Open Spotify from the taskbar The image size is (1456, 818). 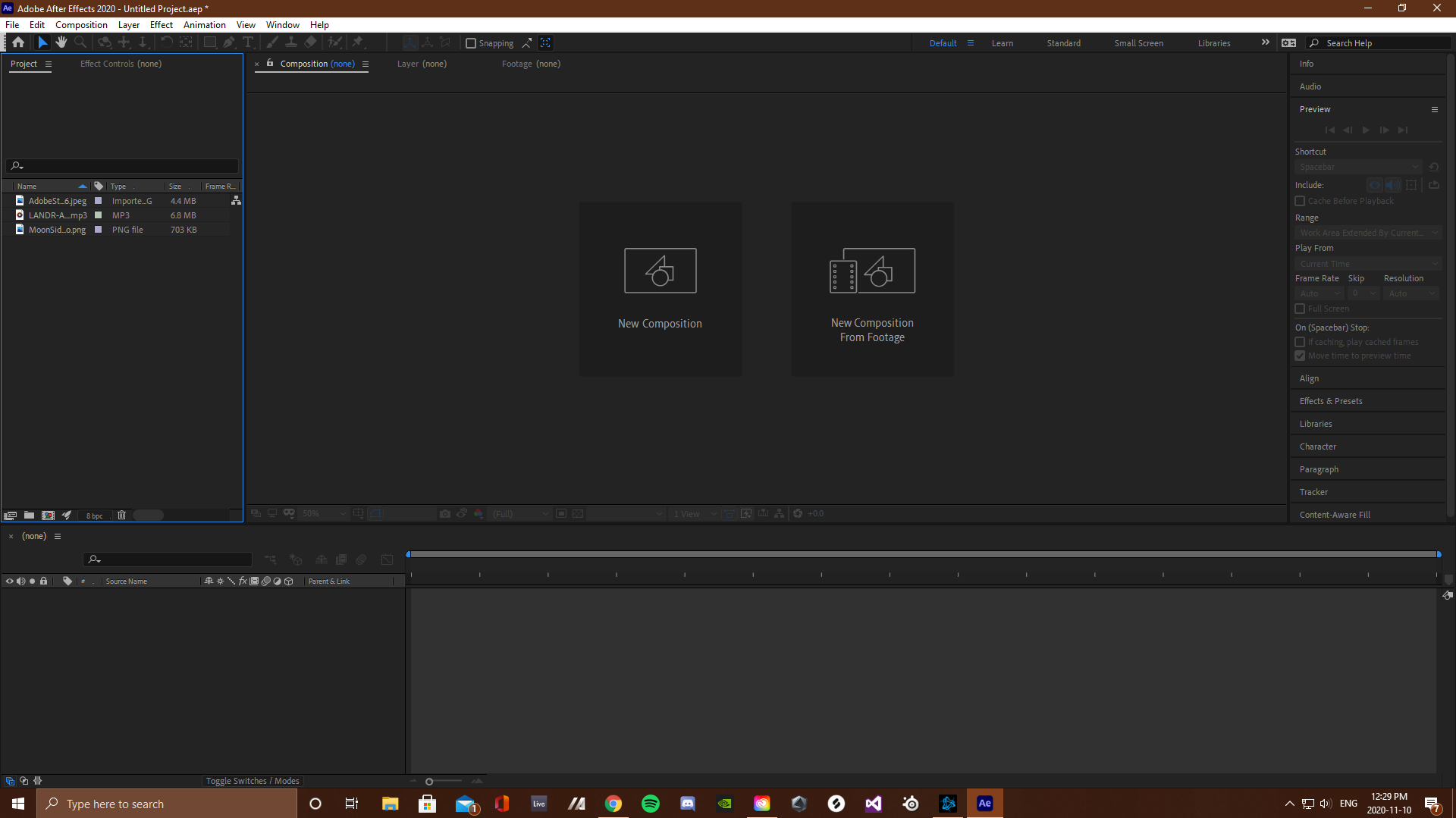(650, 804)
